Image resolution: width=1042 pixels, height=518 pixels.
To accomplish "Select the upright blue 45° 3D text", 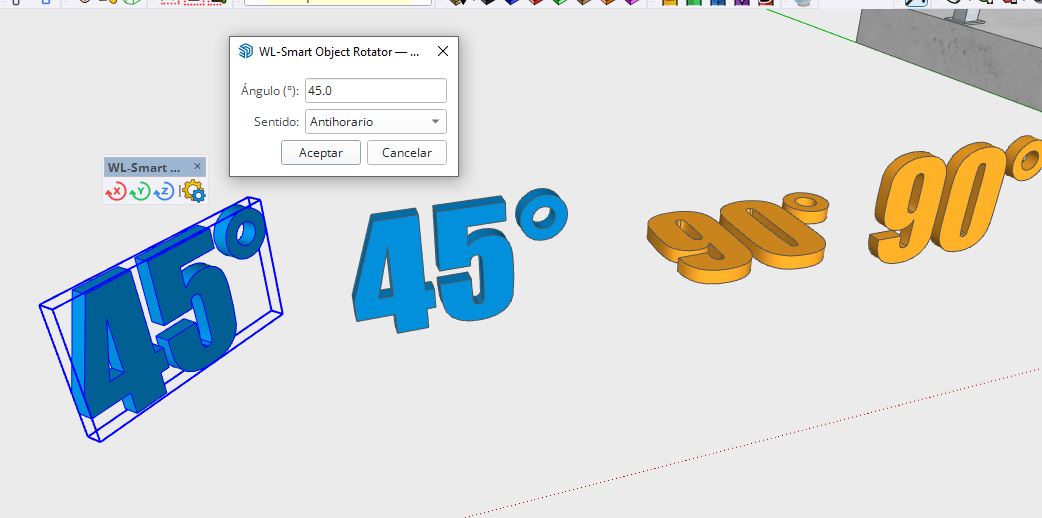I will pyautogui.click(x=459, y=259).
